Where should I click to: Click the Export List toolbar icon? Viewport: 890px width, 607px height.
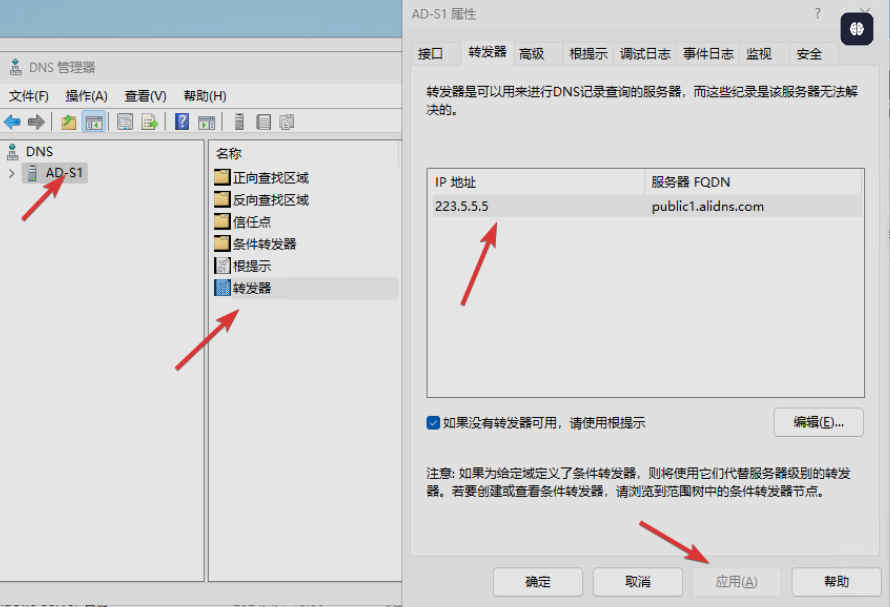click(150, 122)
